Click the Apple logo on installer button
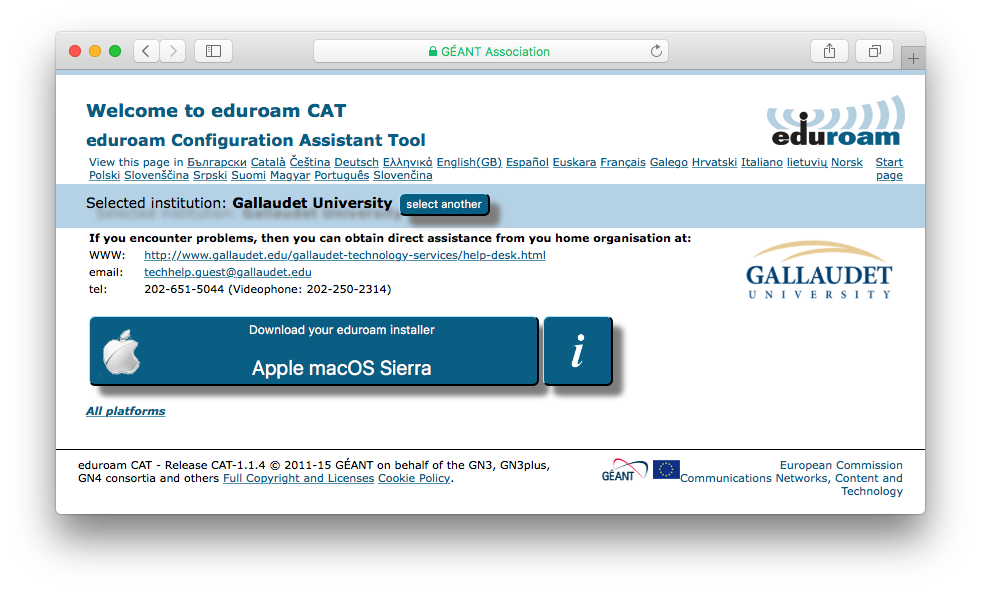 tap(121, 351)
